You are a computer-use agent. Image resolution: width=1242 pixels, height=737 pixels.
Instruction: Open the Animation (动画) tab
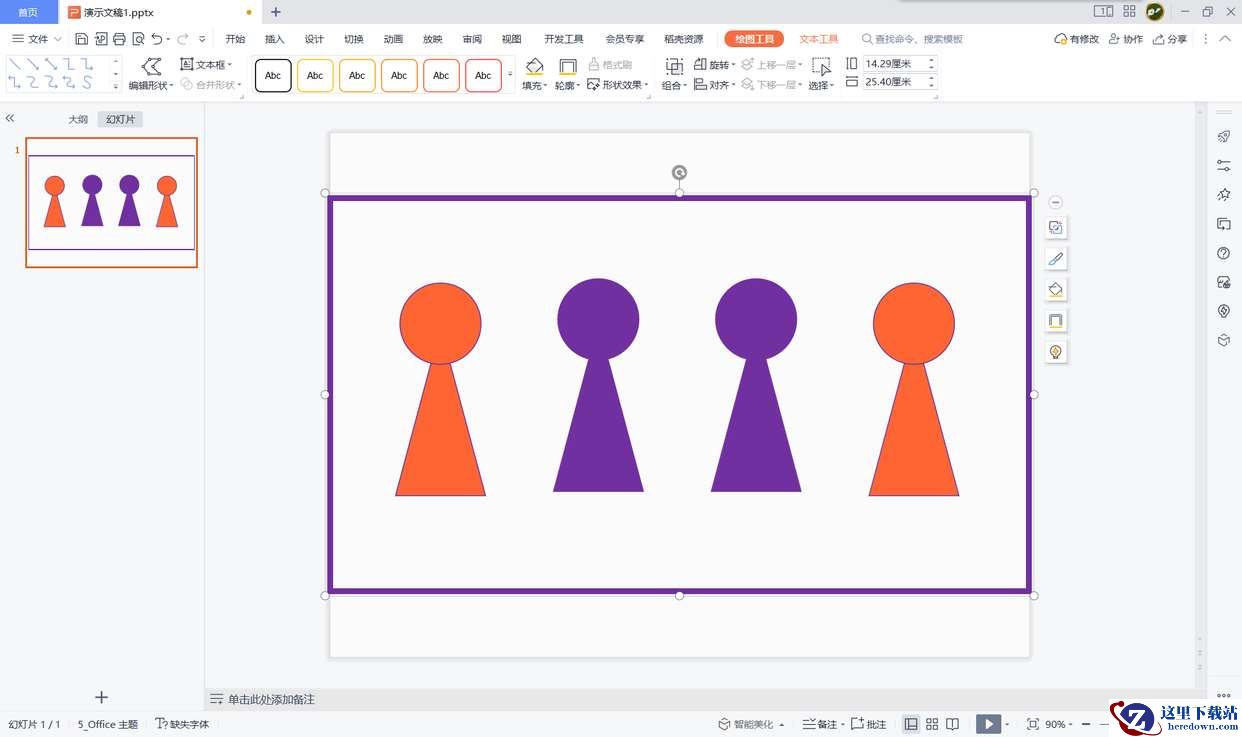coord(393,39)
